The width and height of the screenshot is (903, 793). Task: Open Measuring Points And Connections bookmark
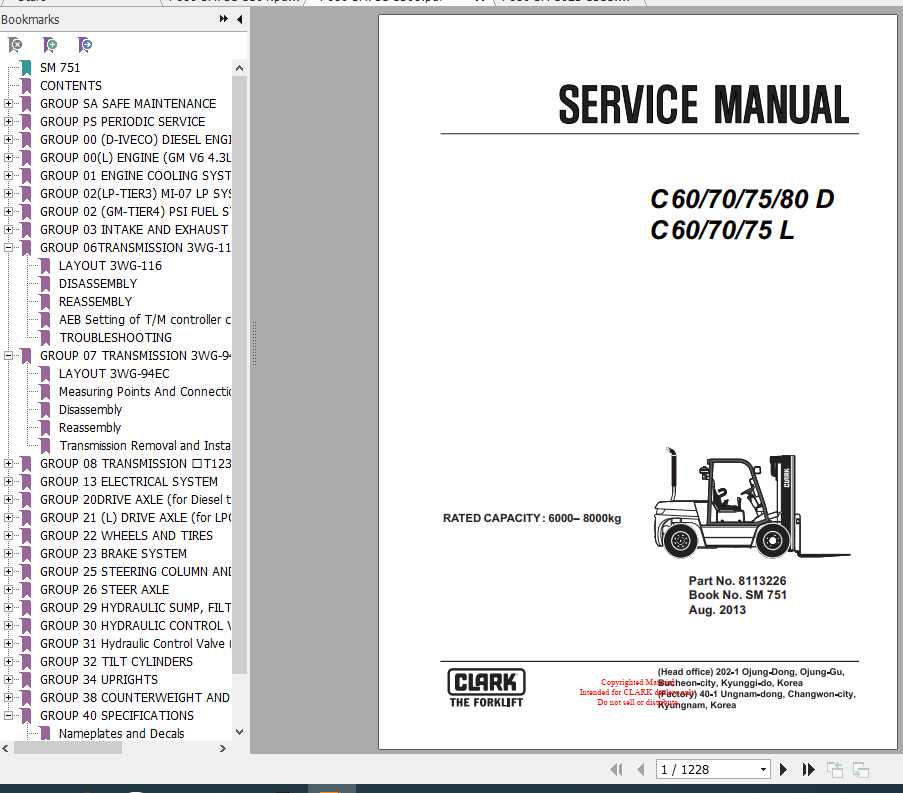pos(145,392)
